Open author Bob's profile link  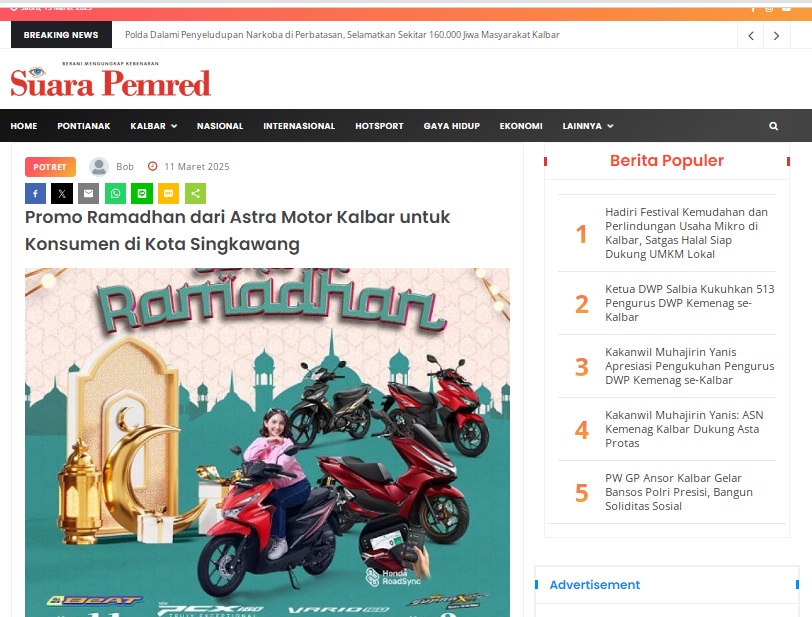click(x=125, y=167)
